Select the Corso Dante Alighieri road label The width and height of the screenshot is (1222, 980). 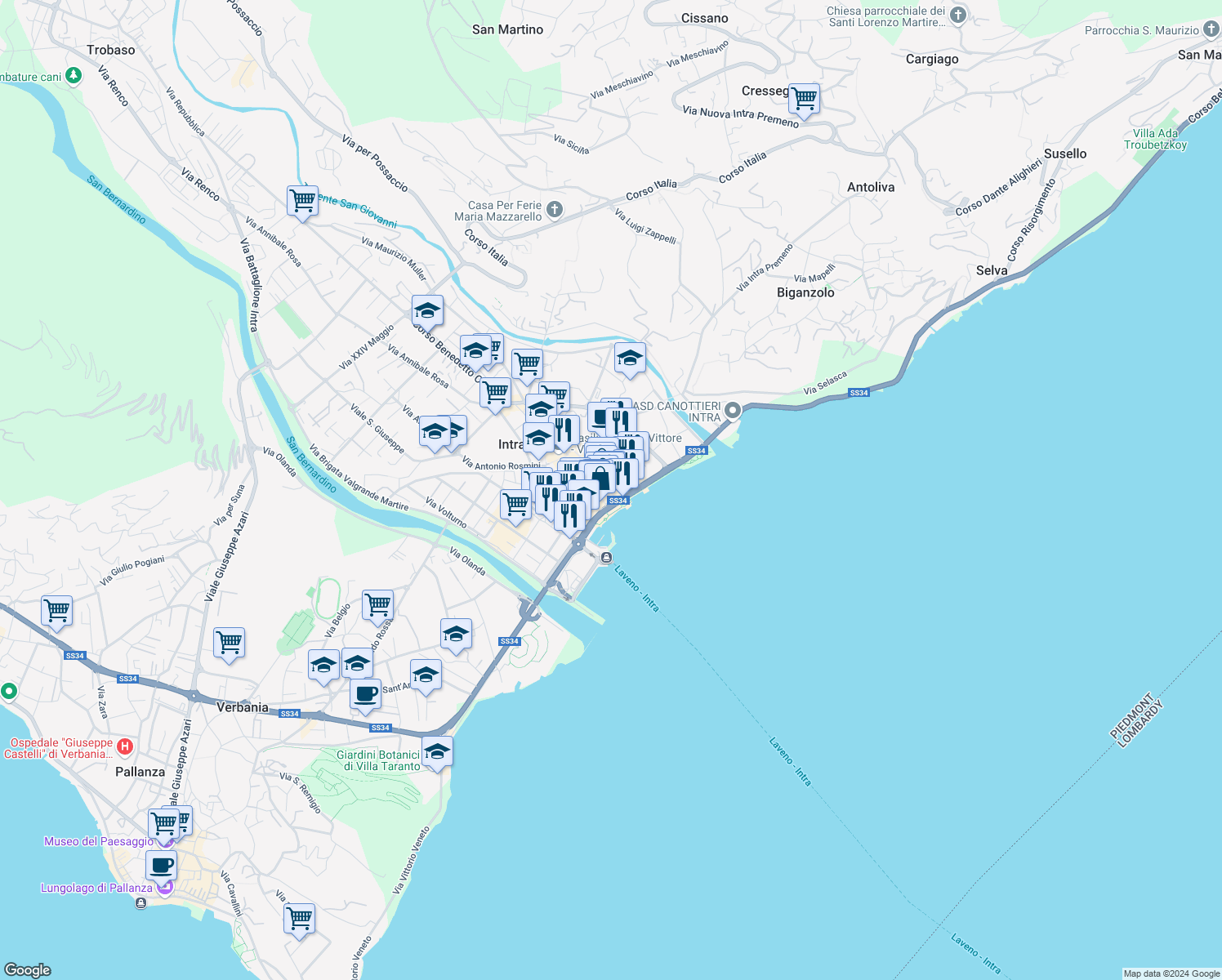pos(998,187)
